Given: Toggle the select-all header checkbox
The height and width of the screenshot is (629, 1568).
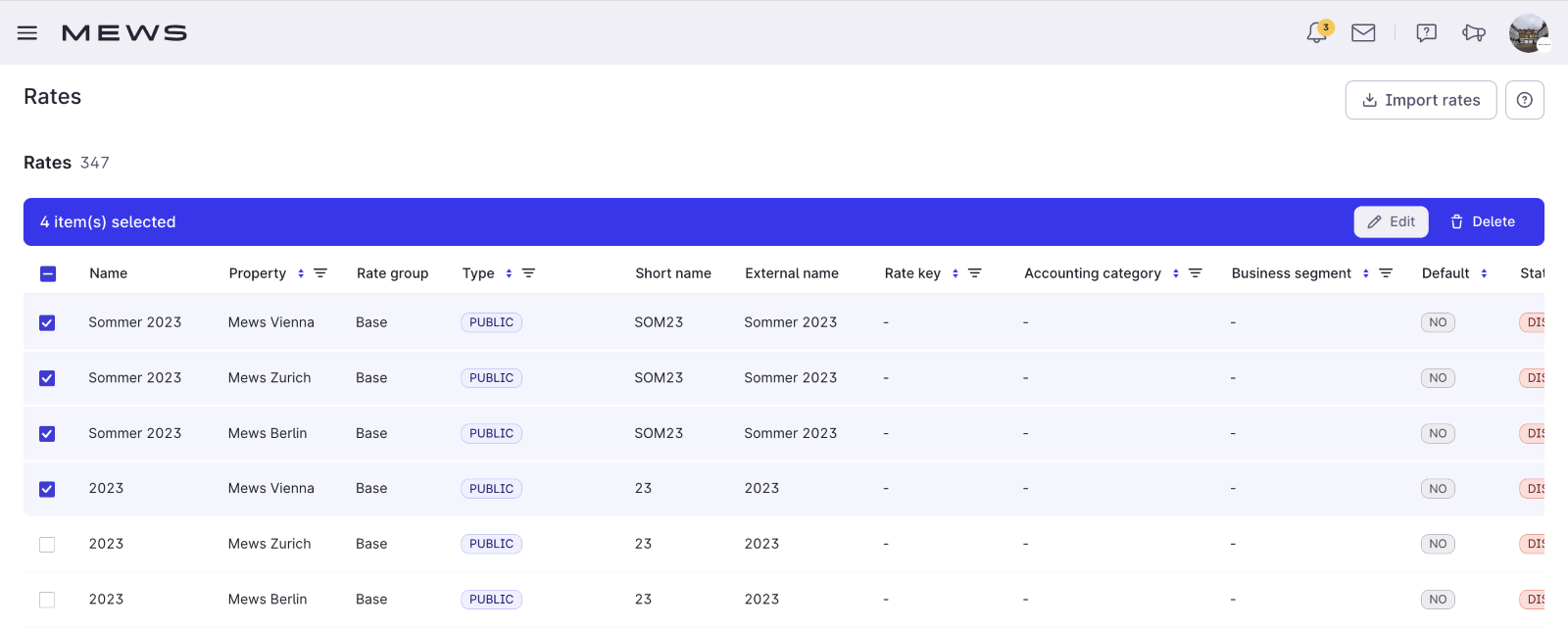Looking at the screenshot, I should coord(48,274).
